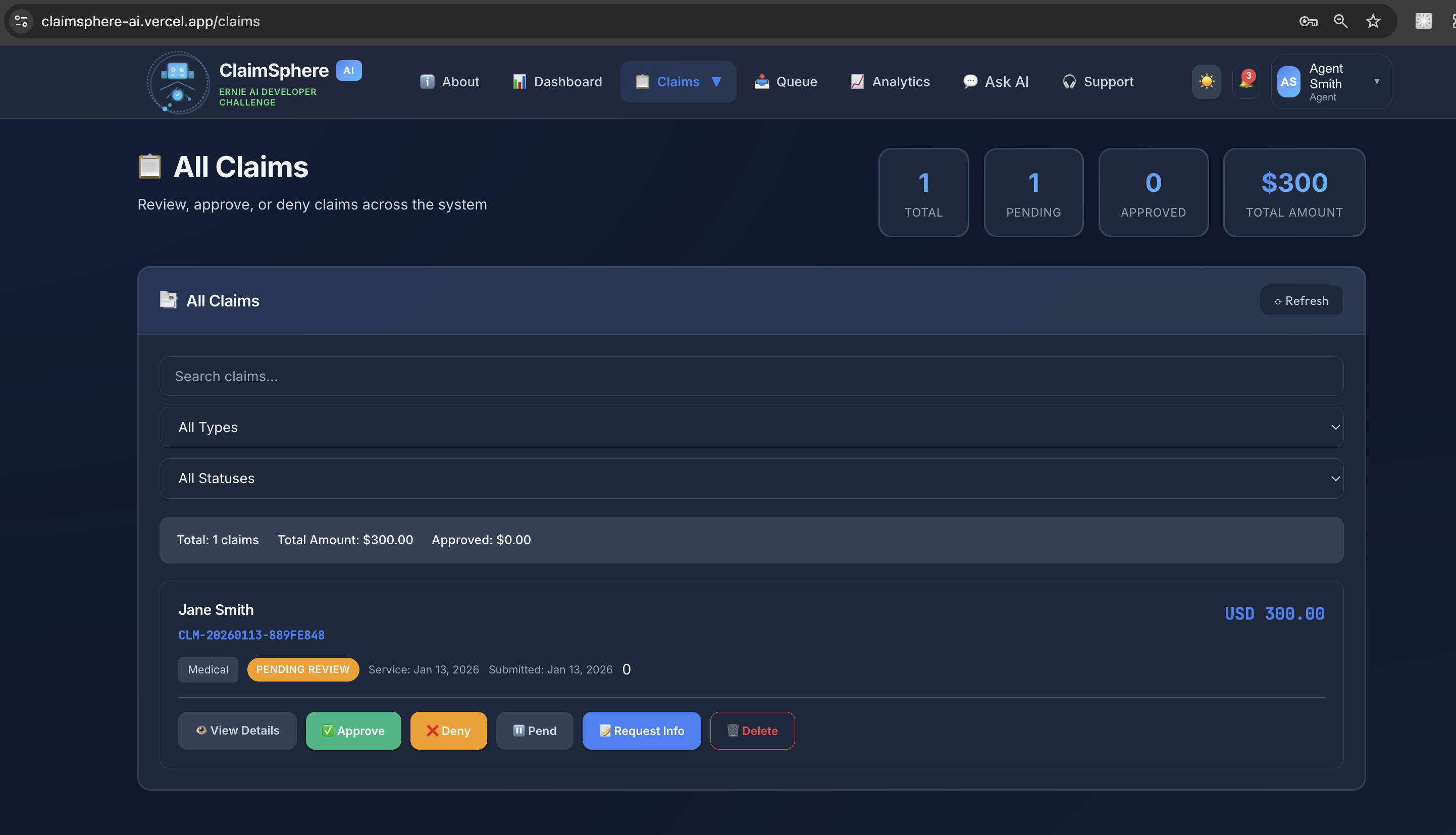1456x835 pixels.
Task: Approve Jane Smith's claim
Action: coord(353,730)
